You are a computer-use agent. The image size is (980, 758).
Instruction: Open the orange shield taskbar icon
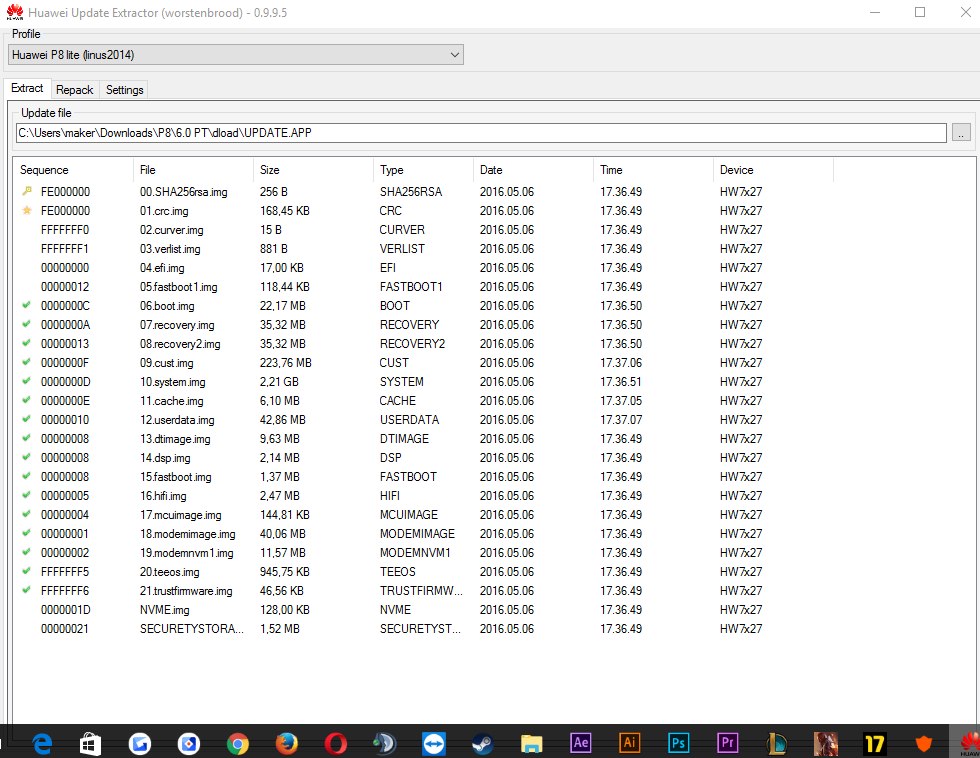point(923,744)
